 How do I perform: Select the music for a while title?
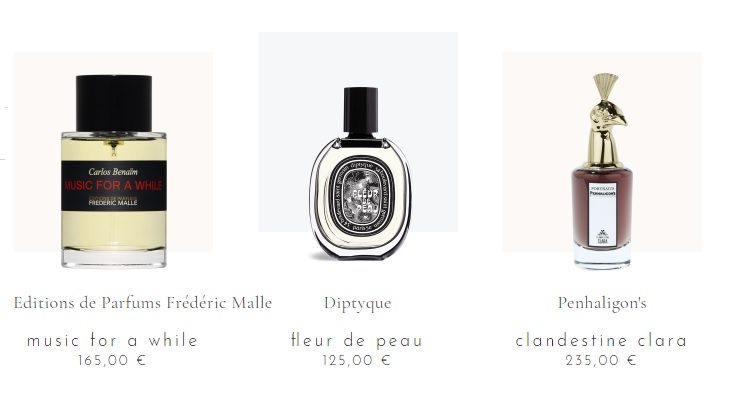(113, 340)
